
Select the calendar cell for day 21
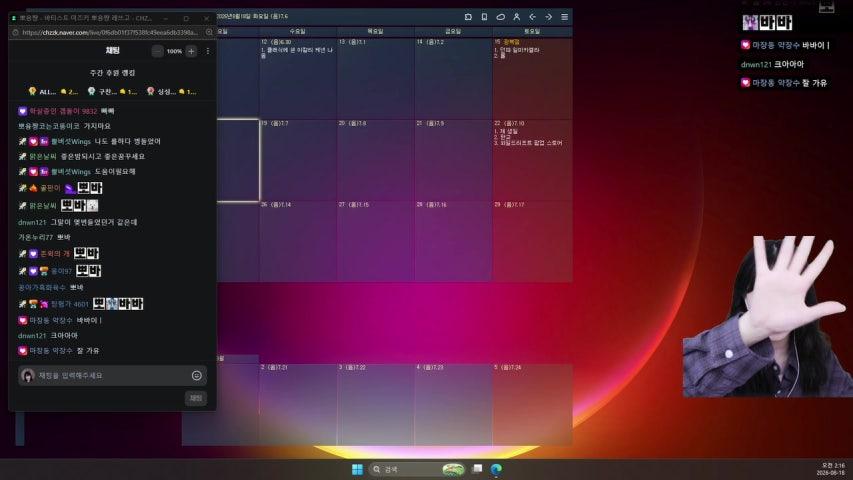click(454, 160)
